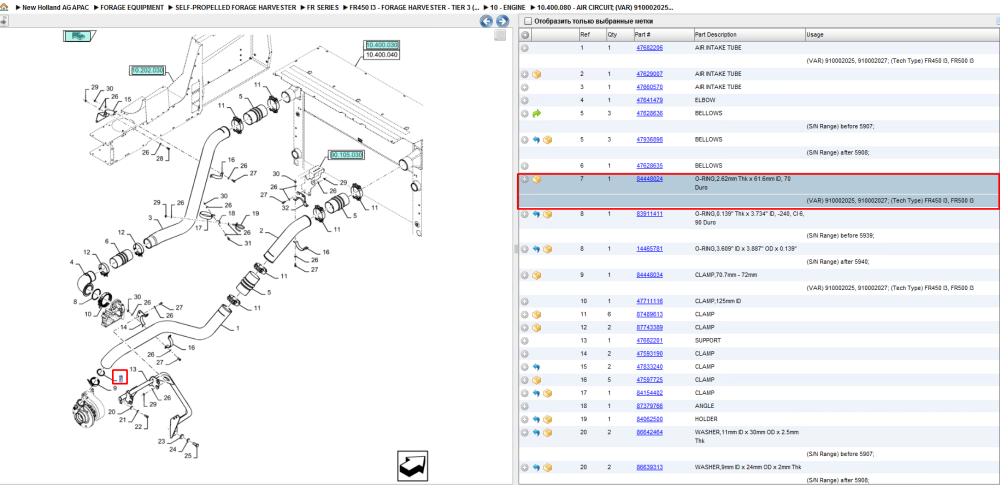This screenshot has height=485, width=1000.
Task: Click diagram reference link 10.400.030
Action: 381,45
